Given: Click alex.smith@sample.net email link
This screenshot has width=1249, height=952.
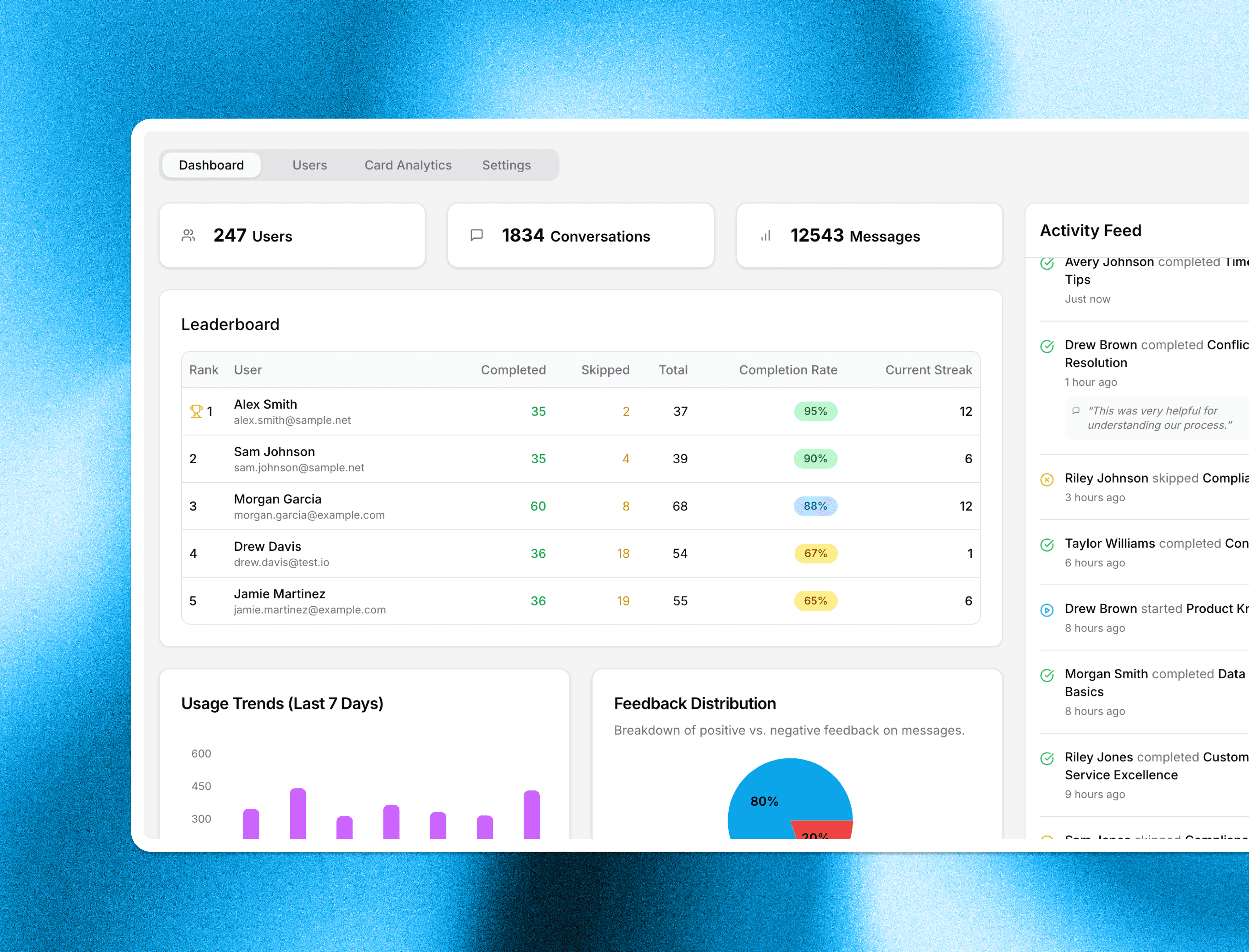Looking at the screenshot, I should coord(292,420).
